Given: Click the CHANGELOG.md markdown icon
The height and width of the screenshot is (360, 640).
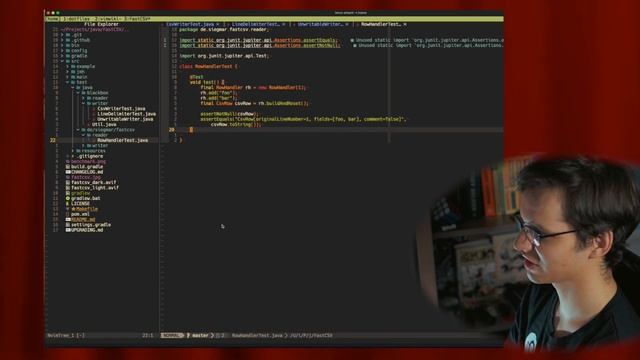Looking at the screenshot, I should pyautogui.click(x=68, y=172).
